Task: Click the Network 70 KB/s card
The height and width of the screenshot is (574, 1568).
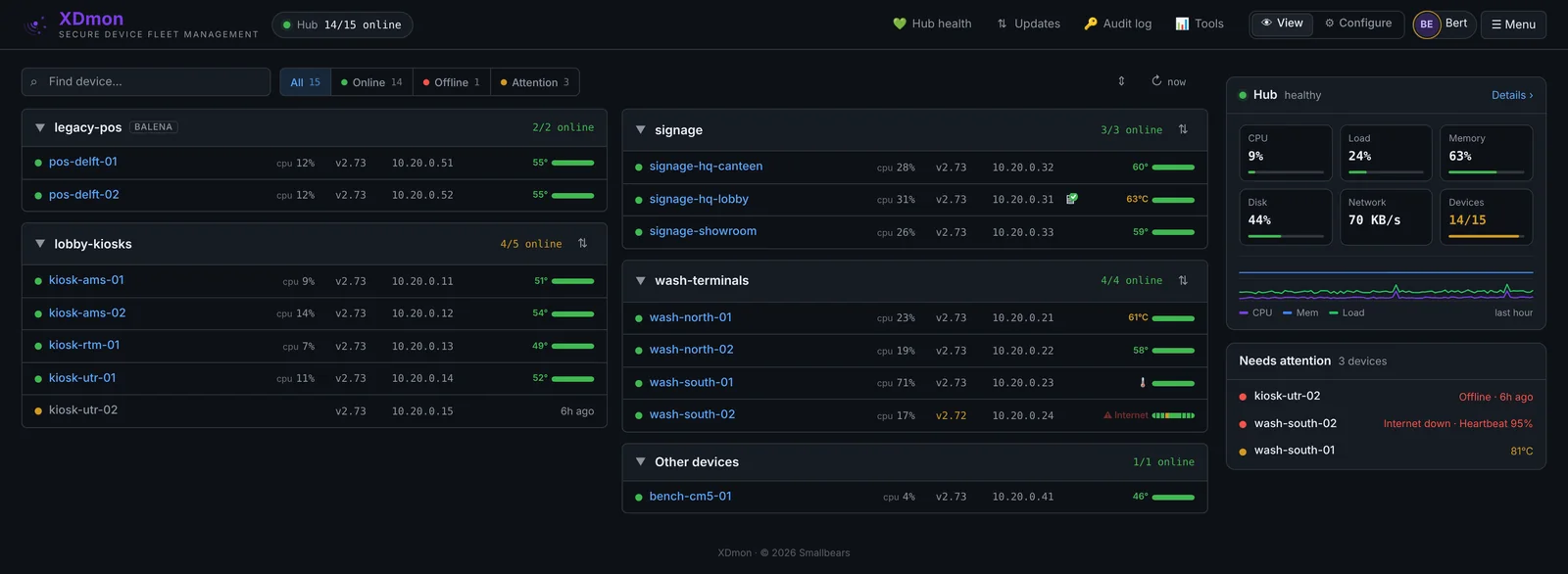Action: tap(1386, 216)
